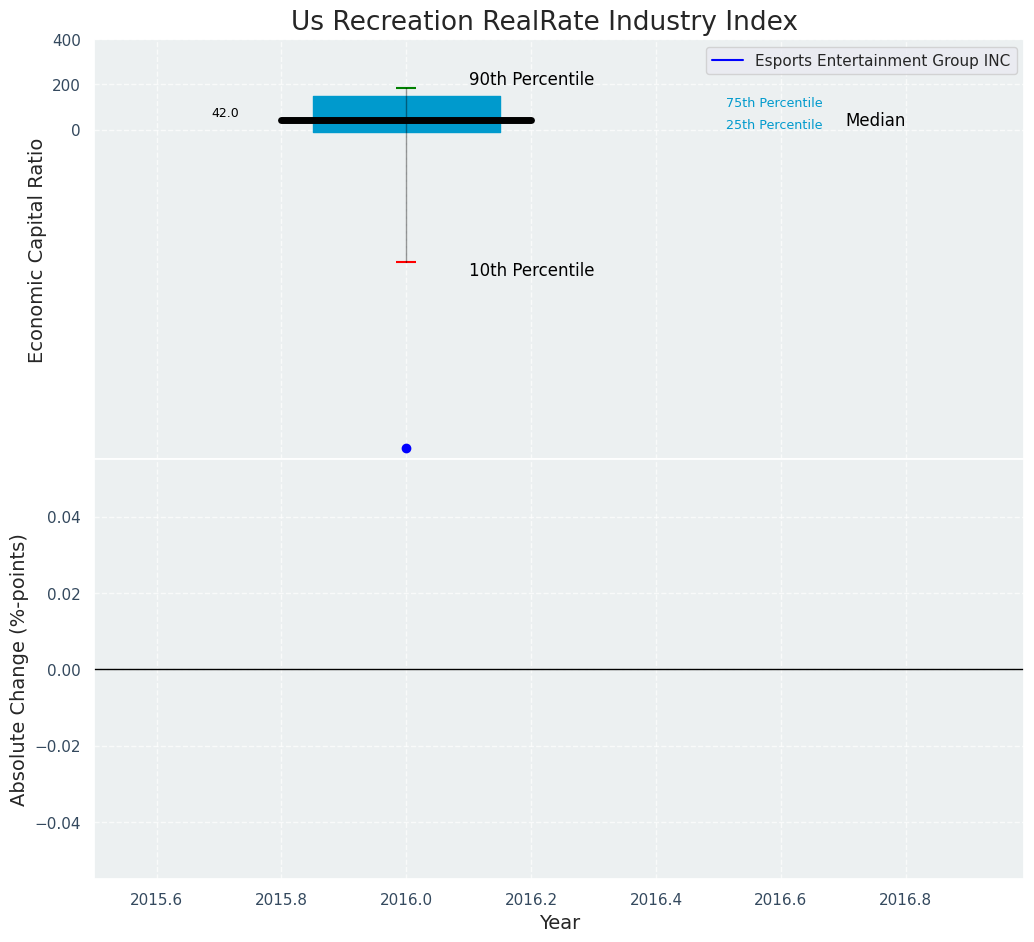Viewport: 1034px width, 942px height.
Task: Select the 90th Percentile annotation text
Action: click(x=531, y=80)
